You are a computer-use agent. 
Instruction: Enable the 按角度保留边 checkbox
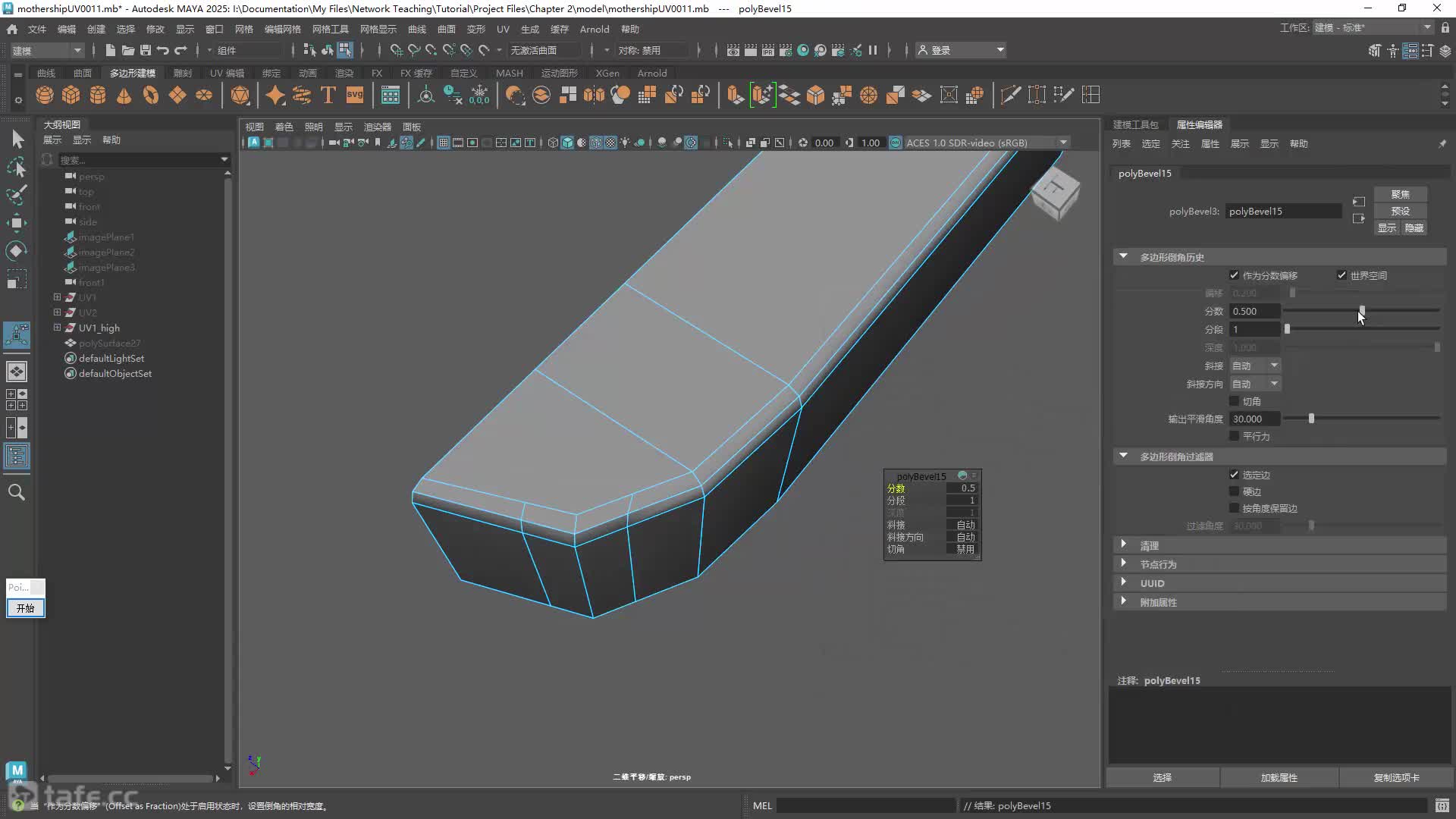coord(1234,508)
